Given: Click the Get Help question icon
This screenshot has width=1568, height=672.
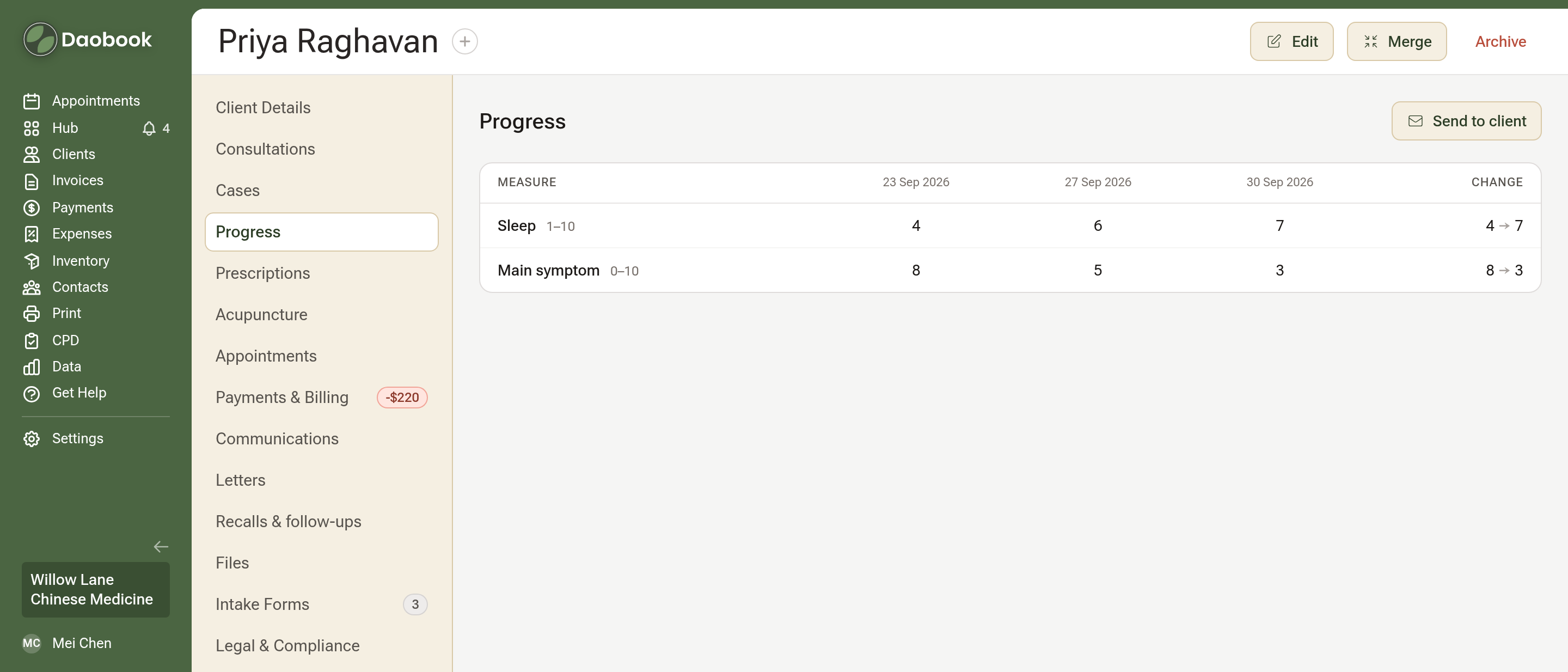Looking at the screenshot, I should point(32,393).
